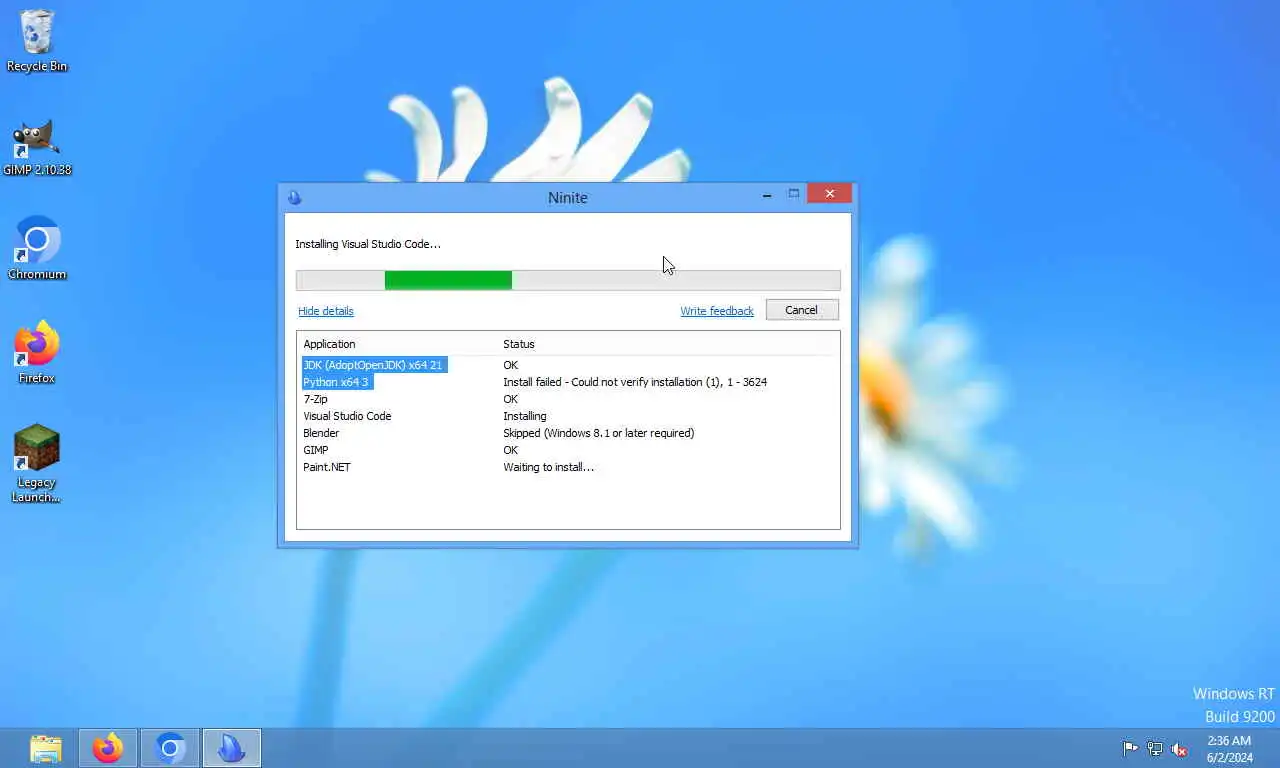Open the Write feedback link

point(717,311)
